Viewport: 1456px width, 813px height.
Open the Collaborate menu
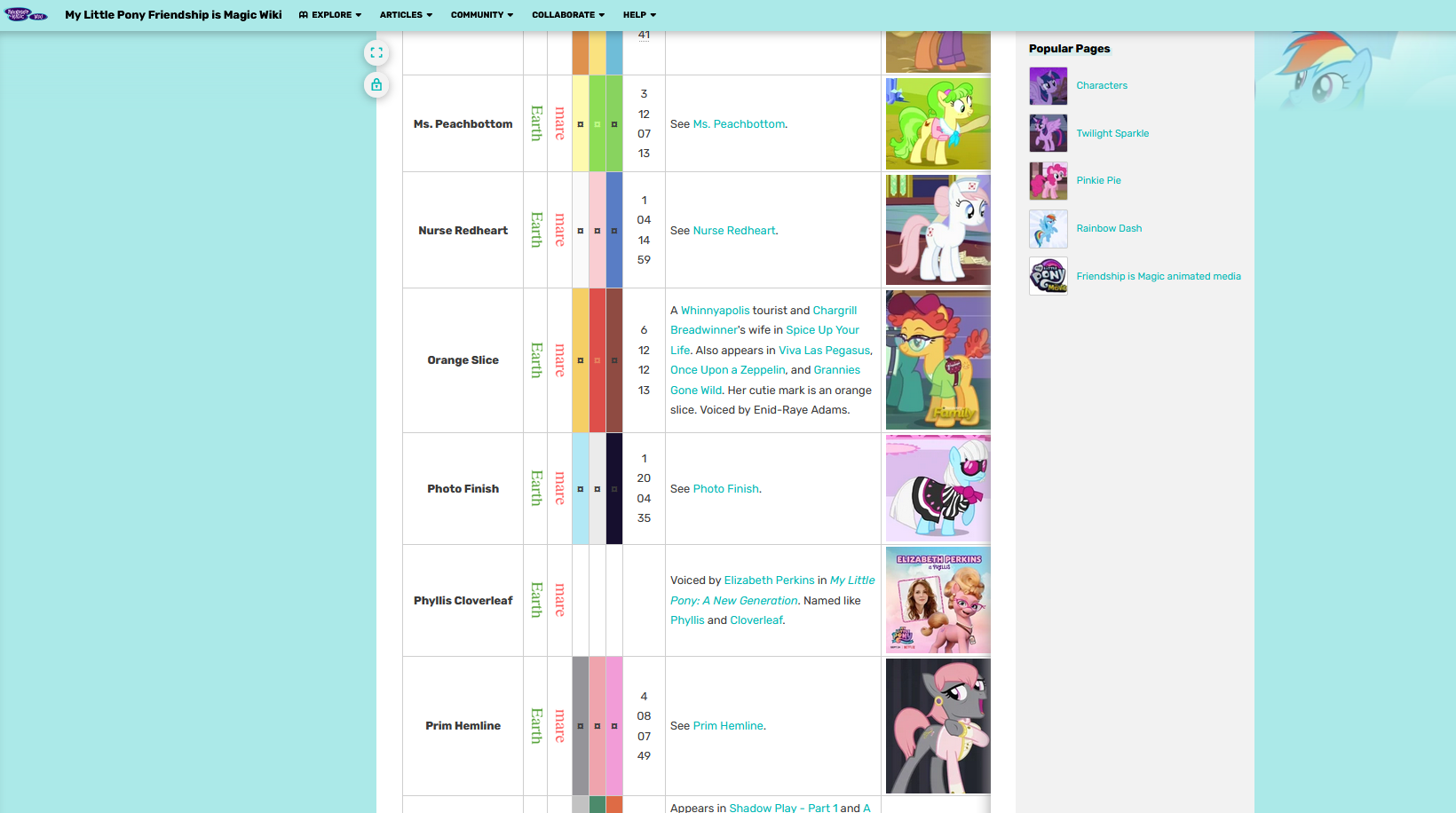(567, 15)
